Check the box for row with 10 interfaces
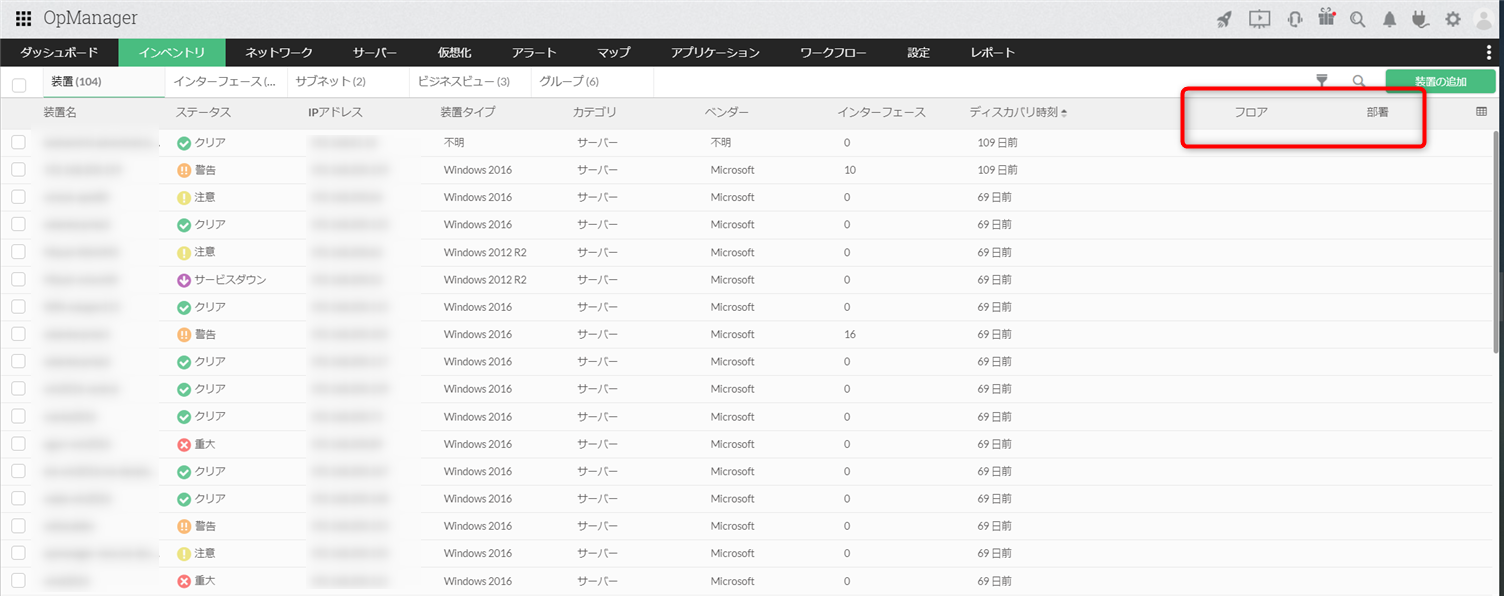 18,170
